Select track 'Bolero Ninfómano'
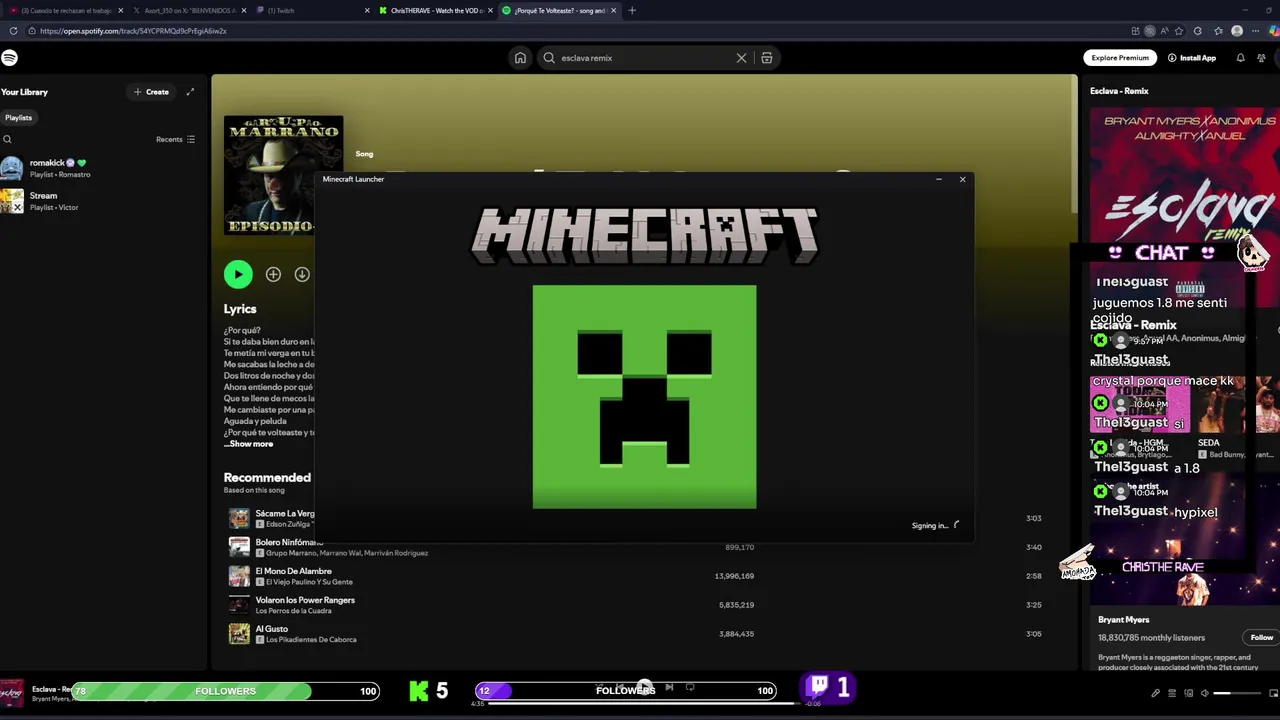This screenshot has height=720, width=1280. [x=289, y=542]
